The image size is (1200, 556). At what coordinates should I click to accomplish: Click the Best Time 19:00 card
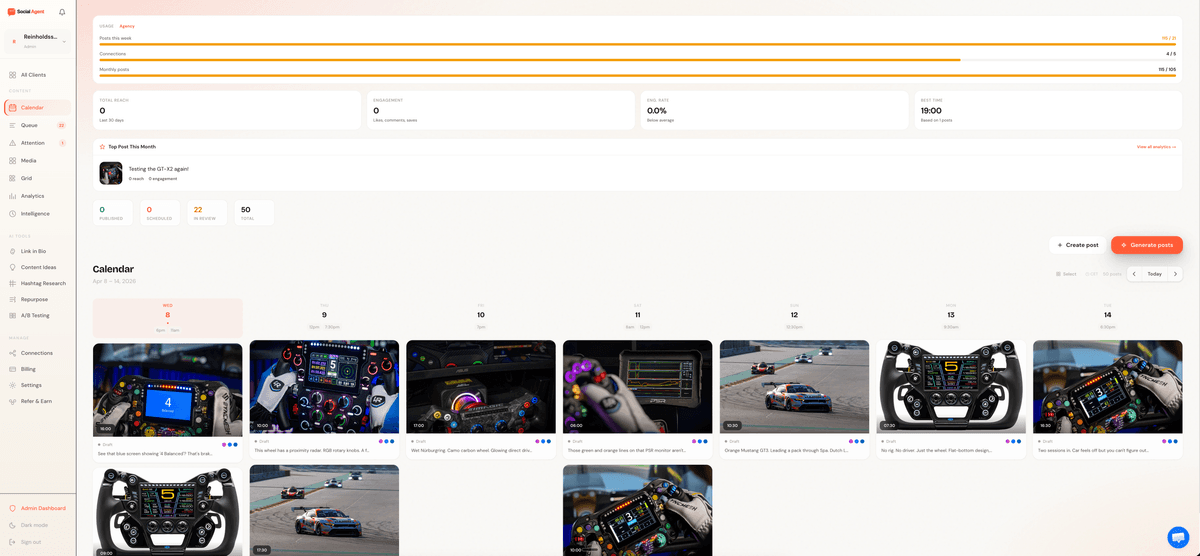tap(1048, 110)
